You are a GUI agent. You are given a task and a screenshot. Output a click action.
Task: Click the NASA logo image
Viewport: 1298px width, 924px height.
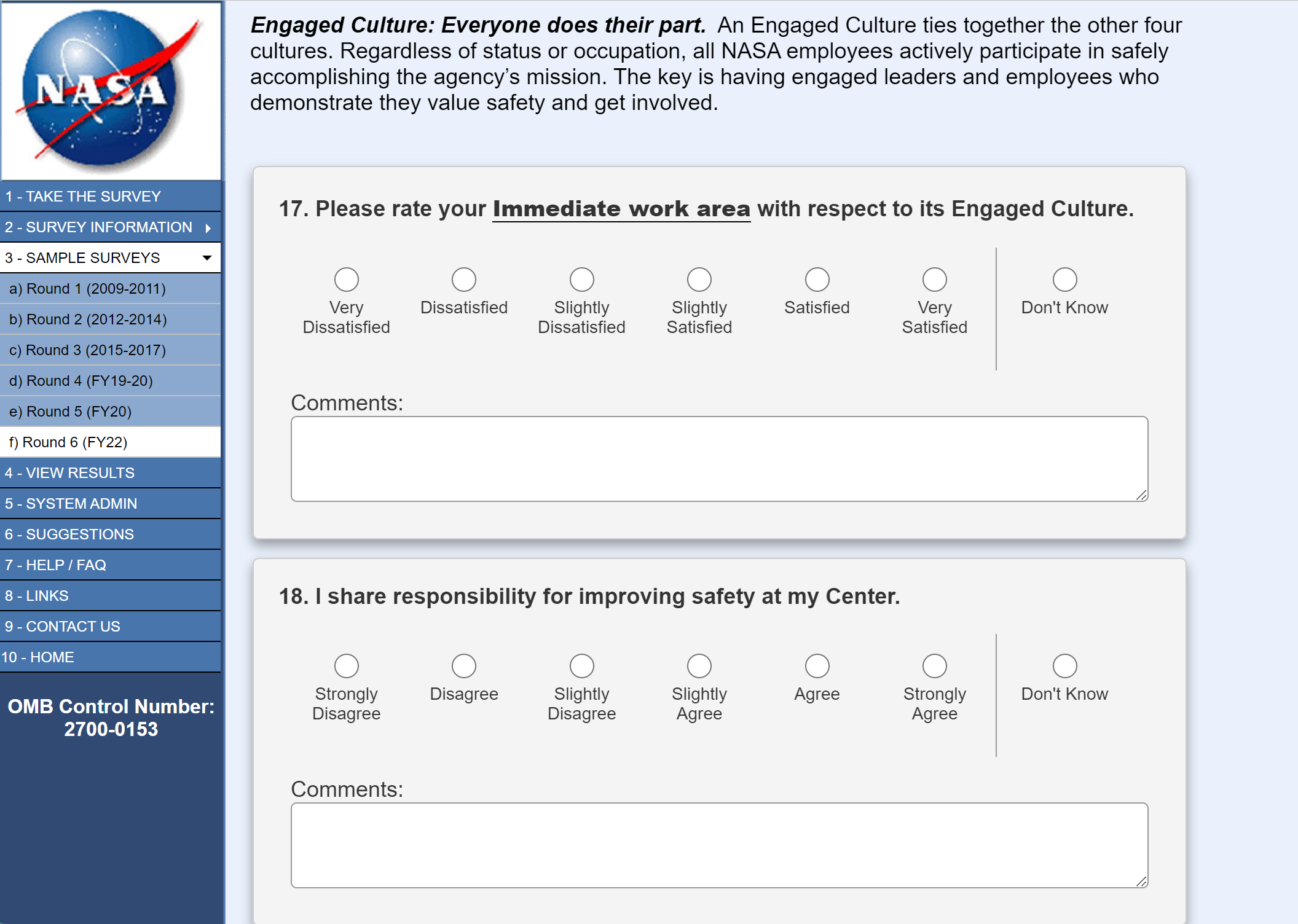(x=111, y=90)
